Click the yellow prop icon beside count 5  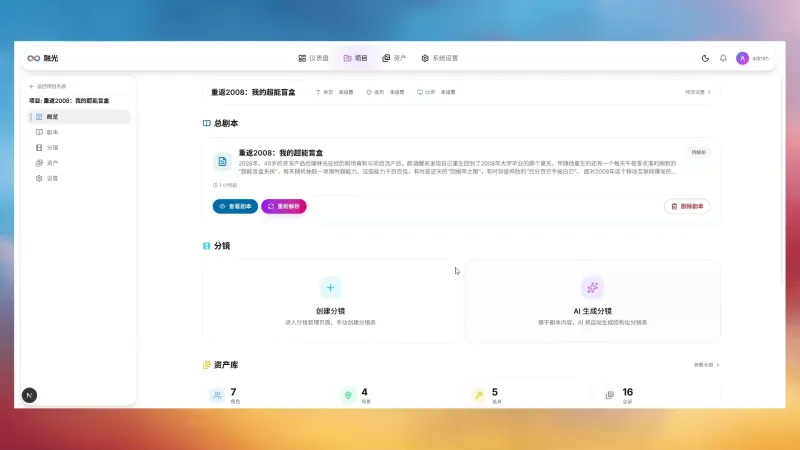(479, 395)
